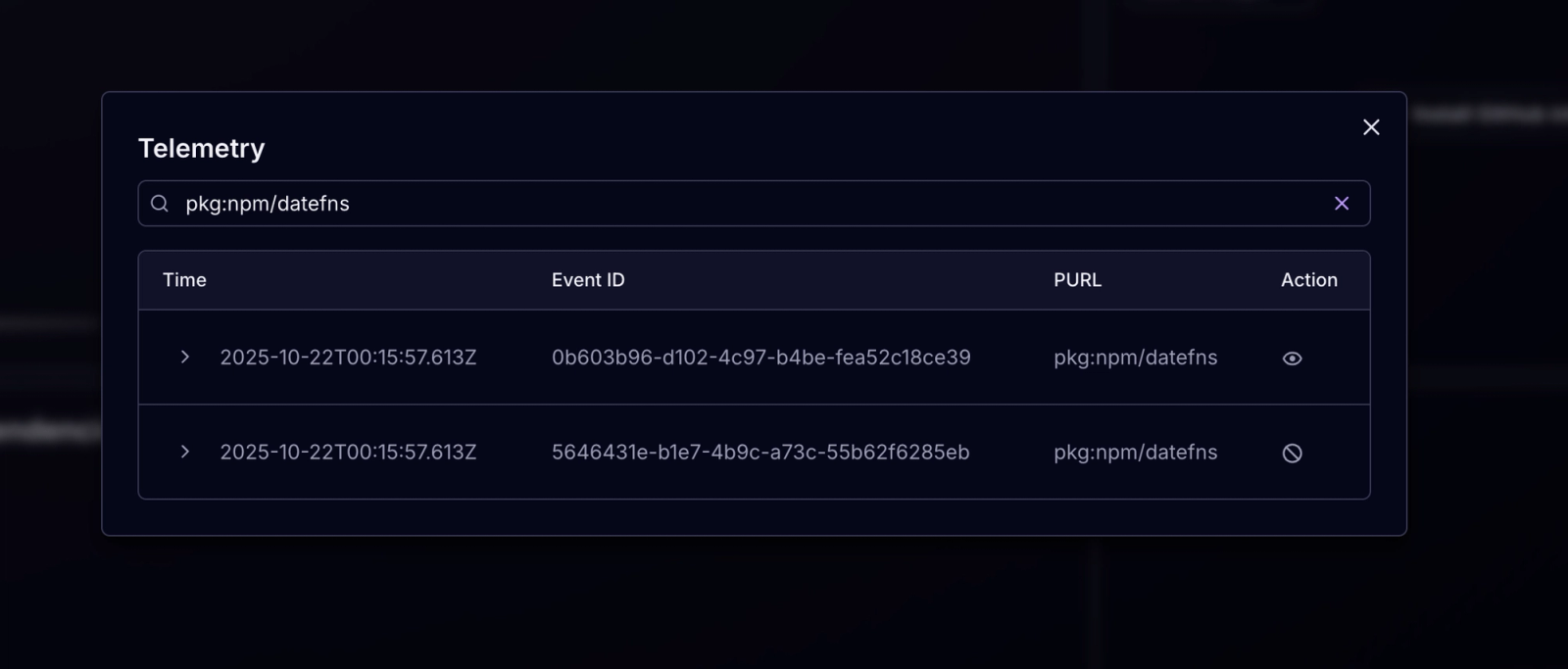Click the Action column header
The width and height of the screenshot is (1568, 669).
click(1308, 280)
